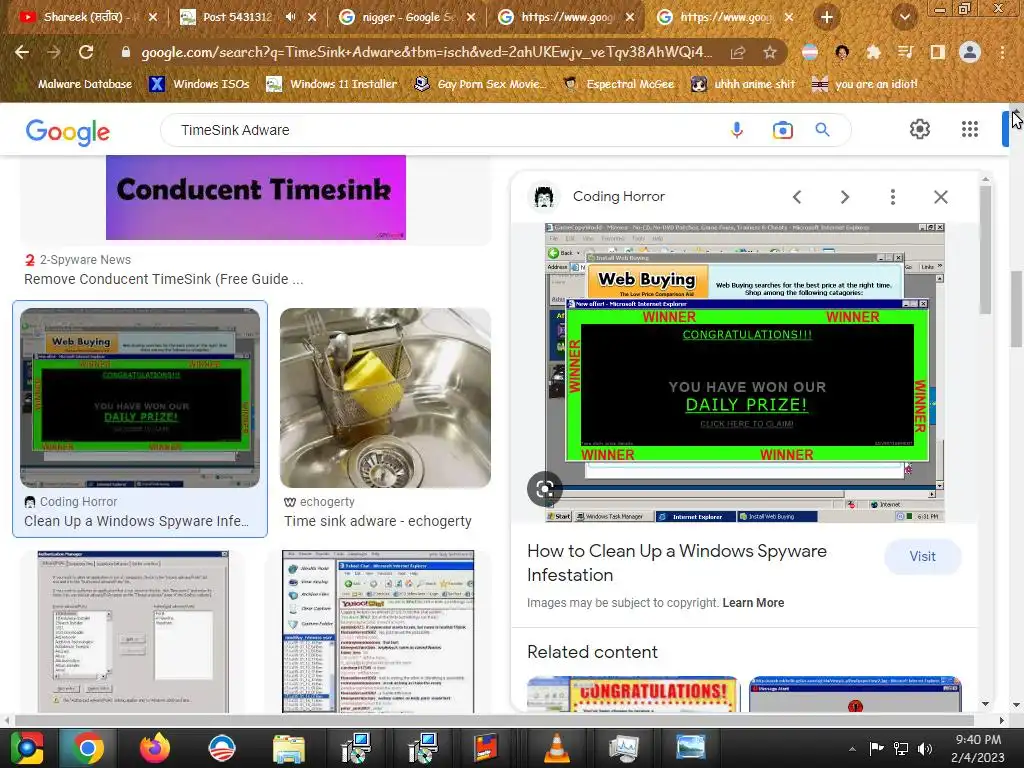Viewport: 1024px width, 768px height.
Task: Open Google quick settings gear
Action: pos(920,129)
